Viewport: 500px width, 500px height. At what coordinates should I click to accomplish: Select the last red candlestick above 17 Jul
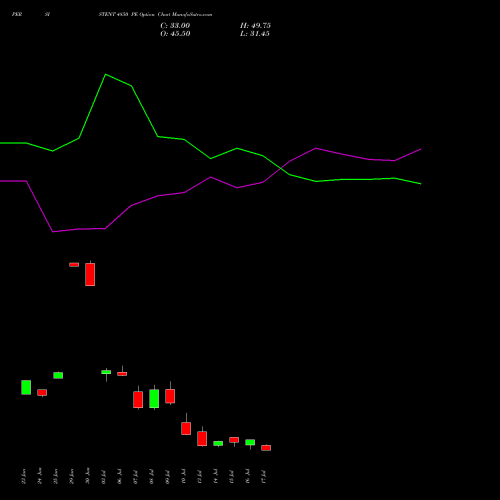266,448
